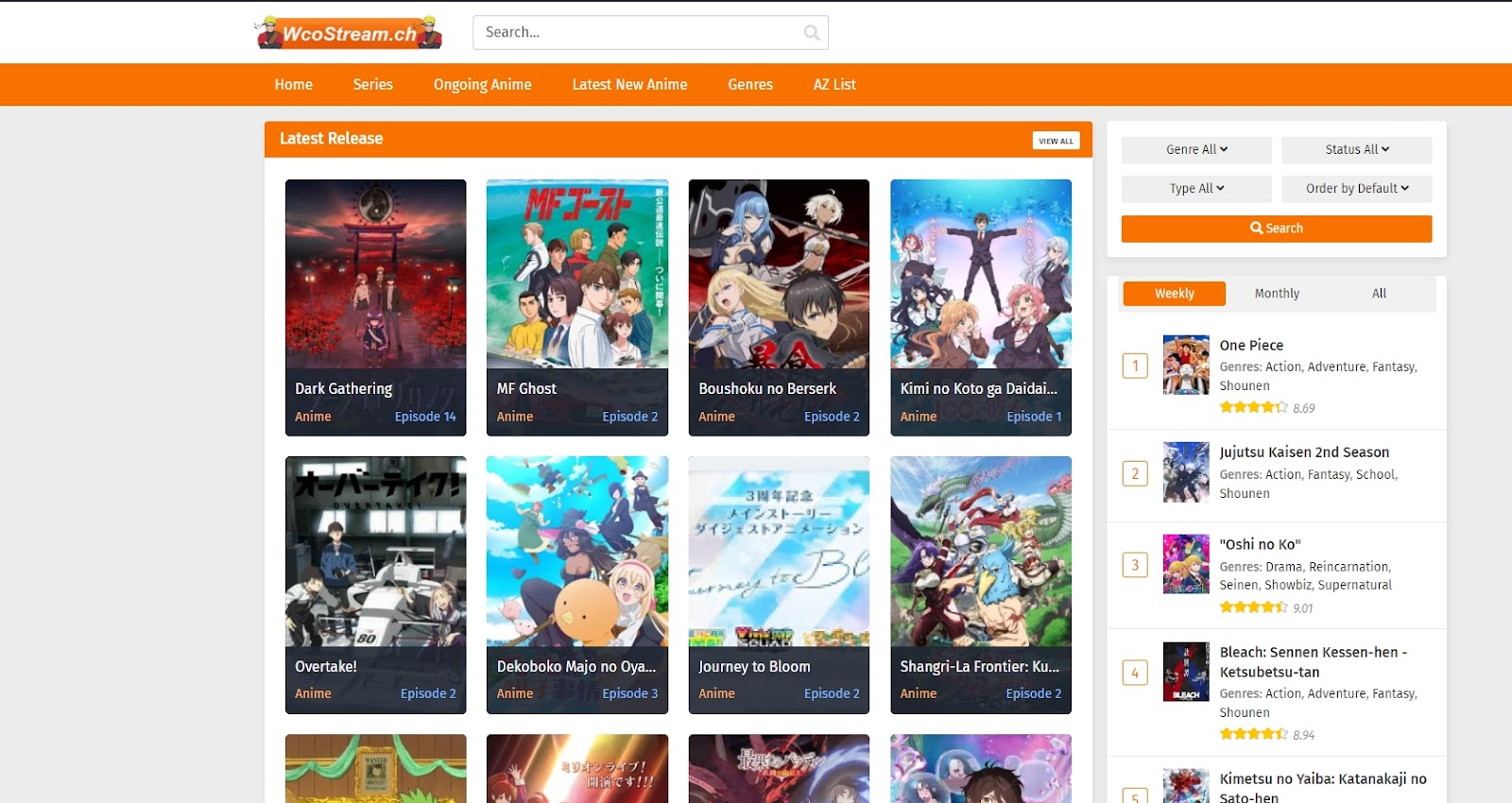Click the orange Search filter button
Viewport: 1512px width, 803px height.
[x=1277, y=229]
